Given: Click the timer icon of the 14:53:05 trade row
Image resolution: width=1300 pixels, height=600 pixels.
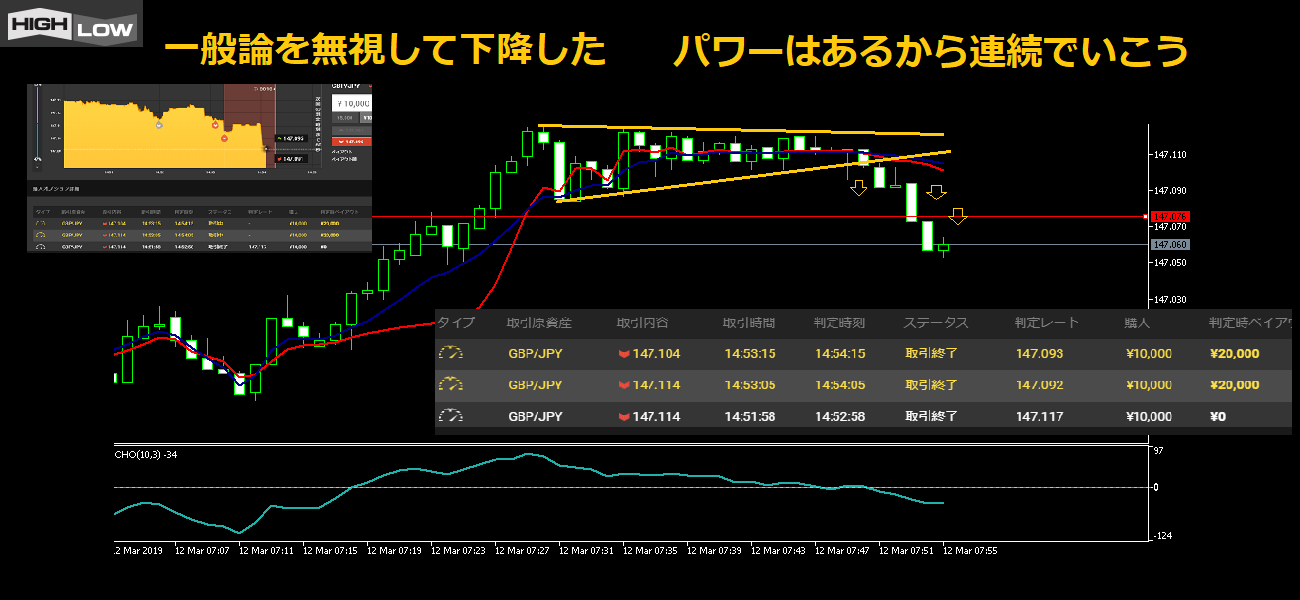Looking at the screenshot, I should 451,385.
